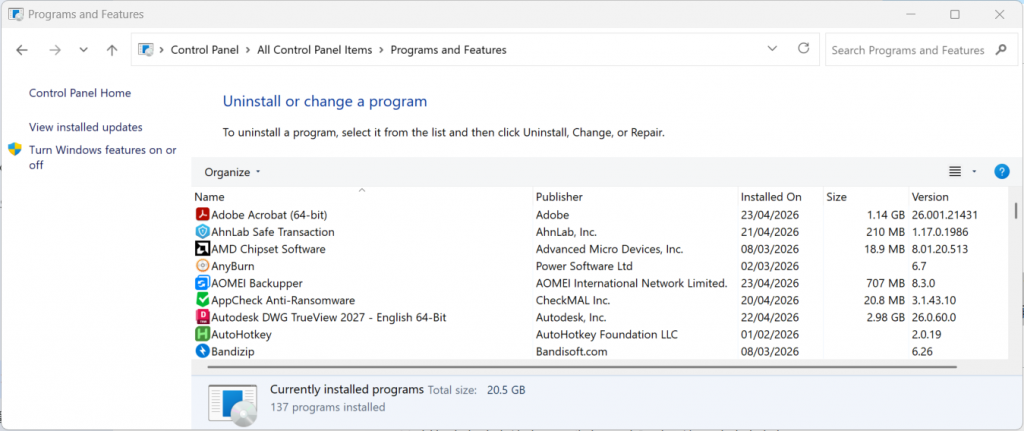Expand the address bar history dropdown
1024x431 pixels.
pyautogui.click(x=773, y=49)
